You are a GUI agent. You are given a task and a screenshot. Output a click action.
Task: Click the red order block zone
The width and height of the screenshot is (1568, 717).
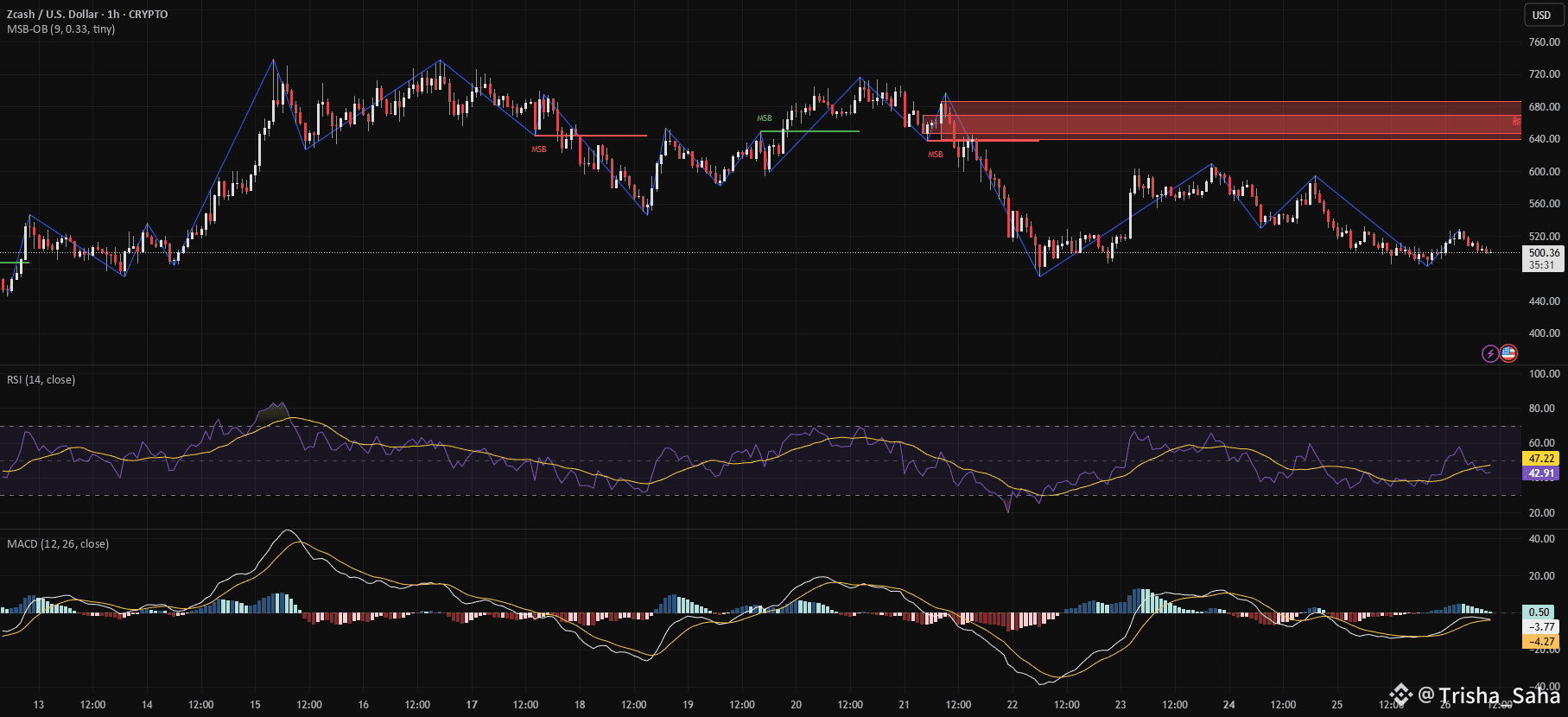1209,121
